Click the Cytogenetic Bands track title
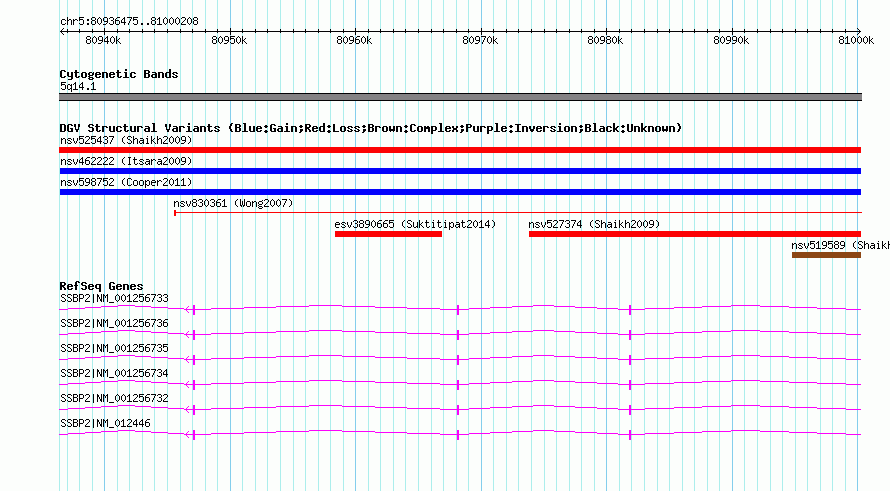This screenshot has width=890, height=491. click(119, 74)
